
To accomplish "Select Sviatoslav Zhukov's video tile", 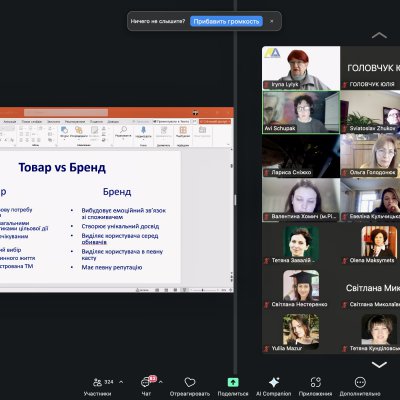I will pos(370,112).
